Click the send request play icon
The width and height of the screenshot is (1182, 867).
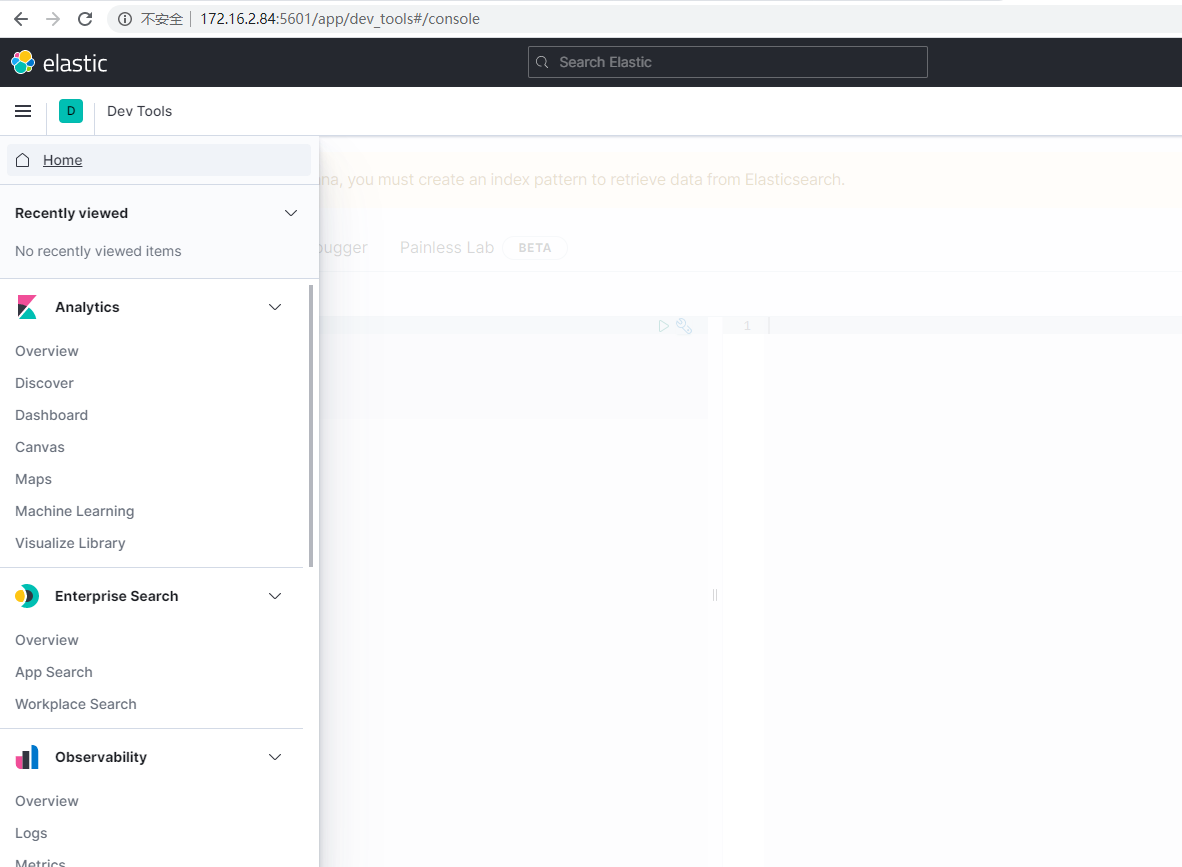[x=663, y=326]
